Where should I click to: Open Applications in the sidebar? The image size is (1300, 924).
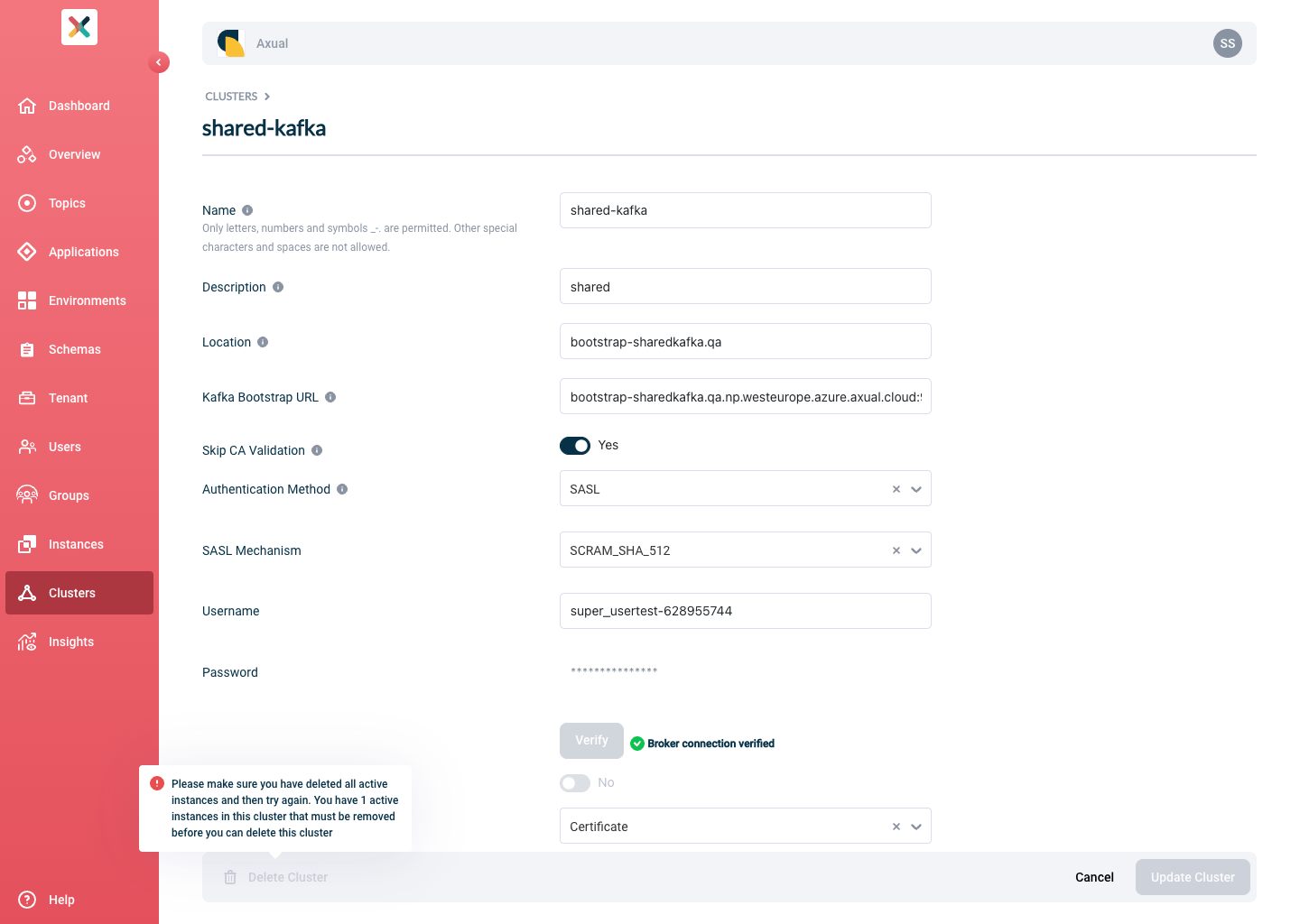(79, 252)
